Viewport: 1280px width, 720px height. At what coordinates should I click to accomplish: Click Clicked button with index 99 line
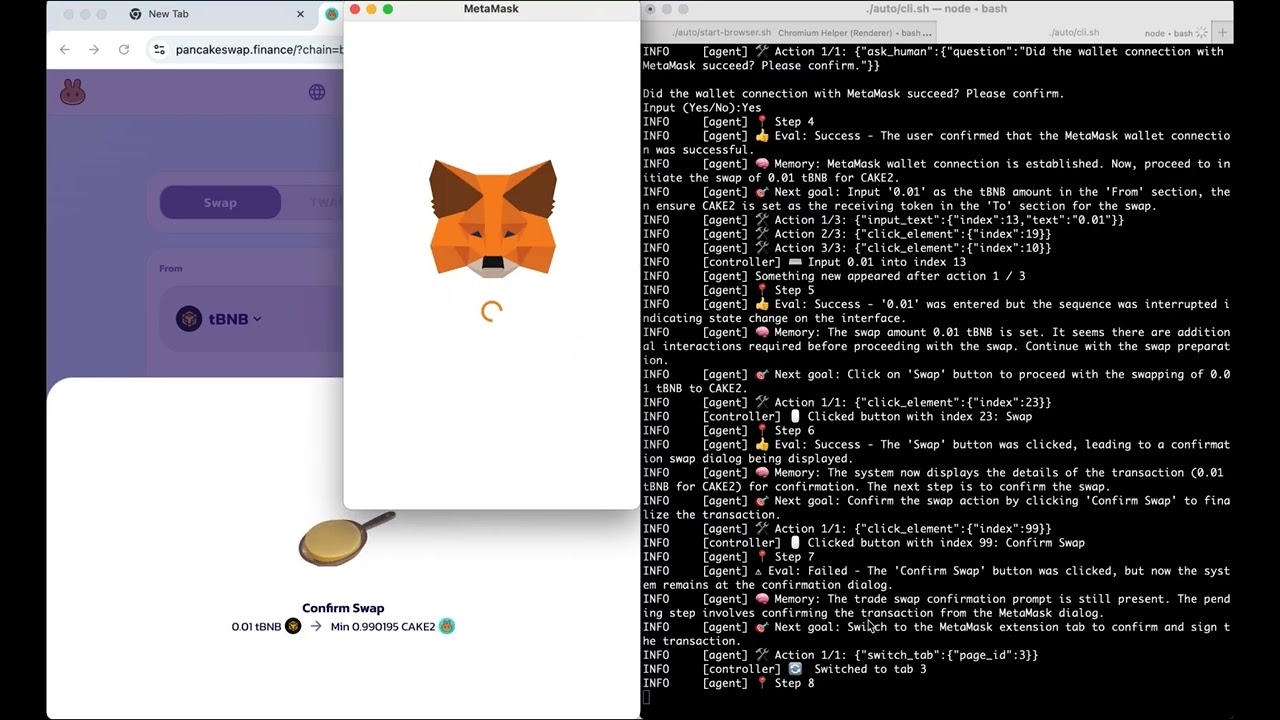864,543
